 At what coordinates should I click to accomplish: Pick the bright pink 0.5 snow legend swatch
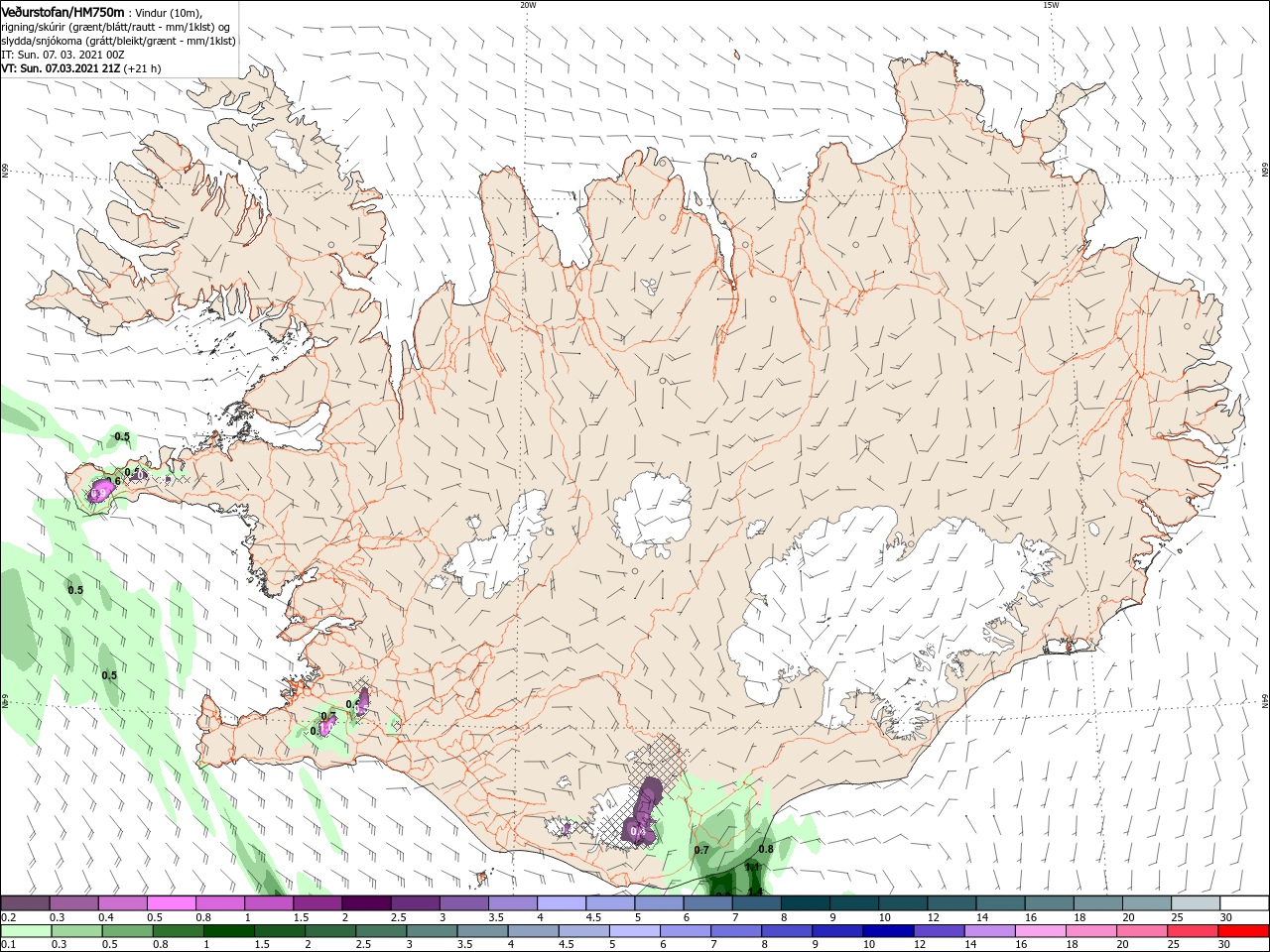pos(172,903)
